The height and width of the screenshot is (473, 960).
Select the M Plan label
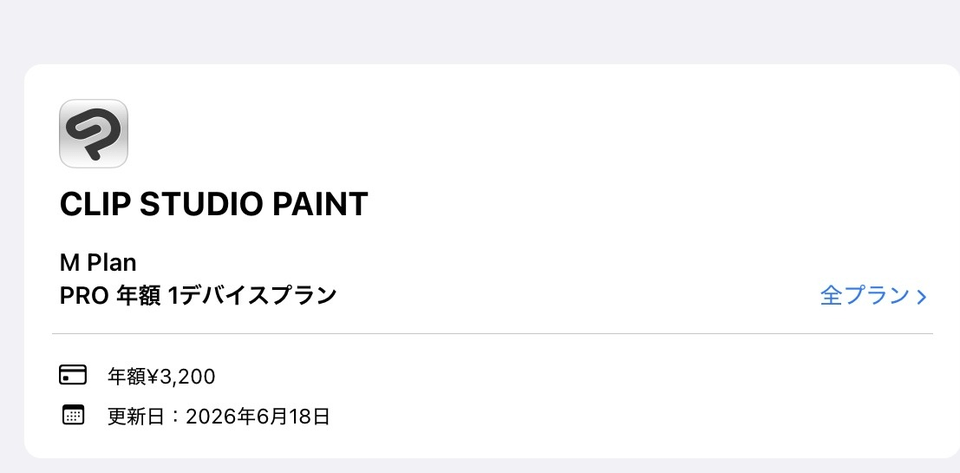tap(98, 263)
